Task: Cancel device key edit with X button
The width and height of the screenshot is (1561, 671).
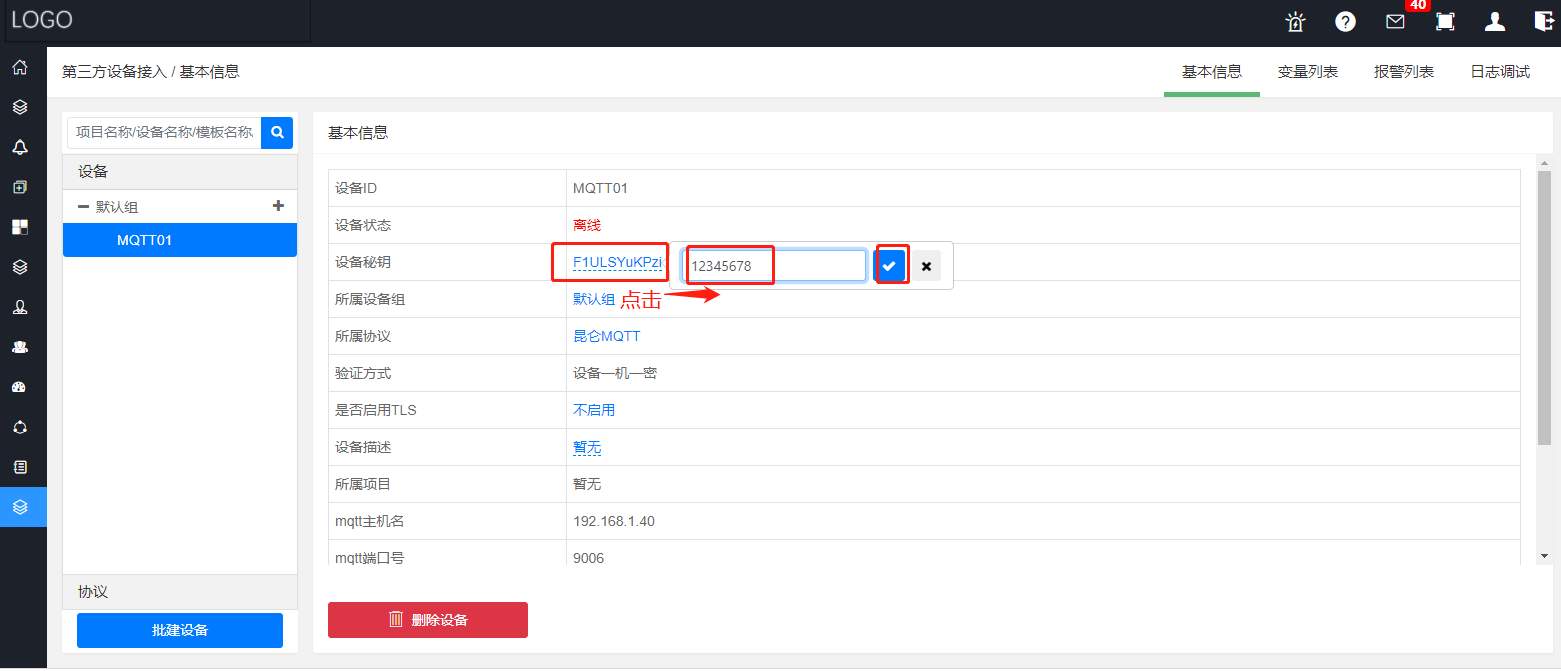Action: (926, 266)
